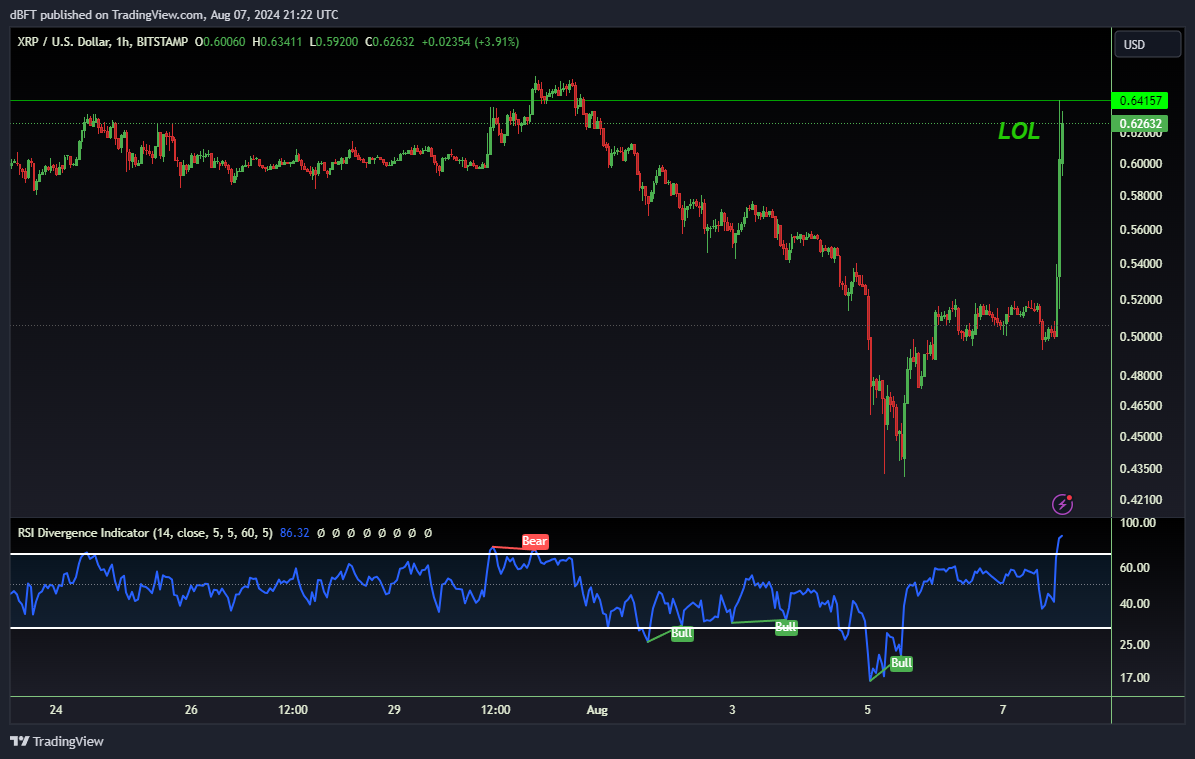The height and width of the screenshot is (759, 1195).
Task: Click the 0.48000 price axis label
Action: coord(1140,375)
